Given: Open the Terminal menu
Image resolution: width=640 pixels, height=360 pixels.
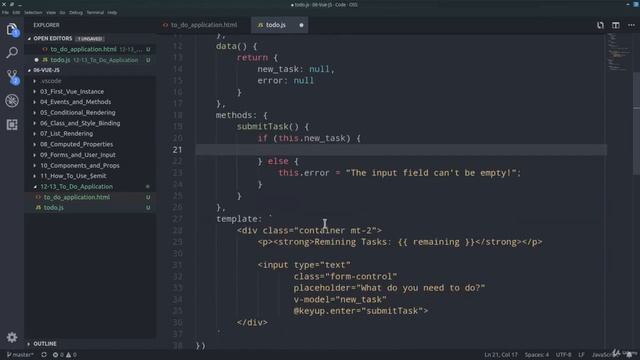Looking at the screenshot, I should (x=95, y=13).
